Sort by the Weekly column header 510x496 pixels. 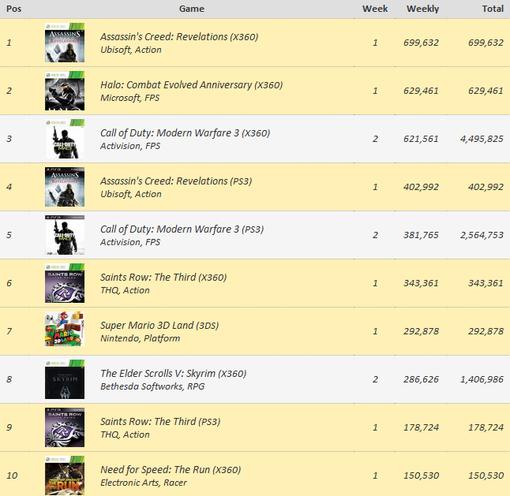(422, 9)
